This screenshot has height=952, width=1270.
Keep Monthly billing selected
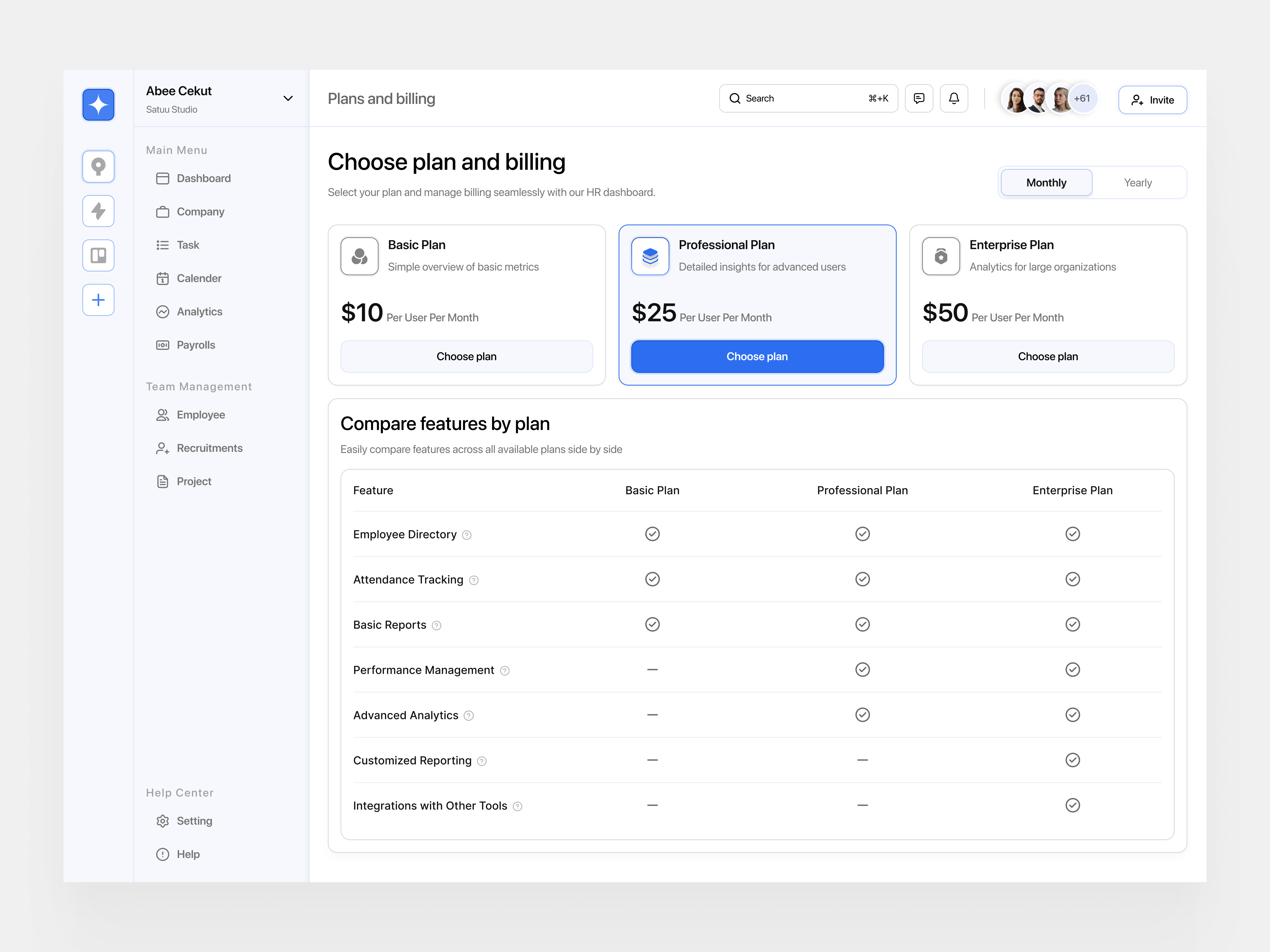coord(1046,182)
